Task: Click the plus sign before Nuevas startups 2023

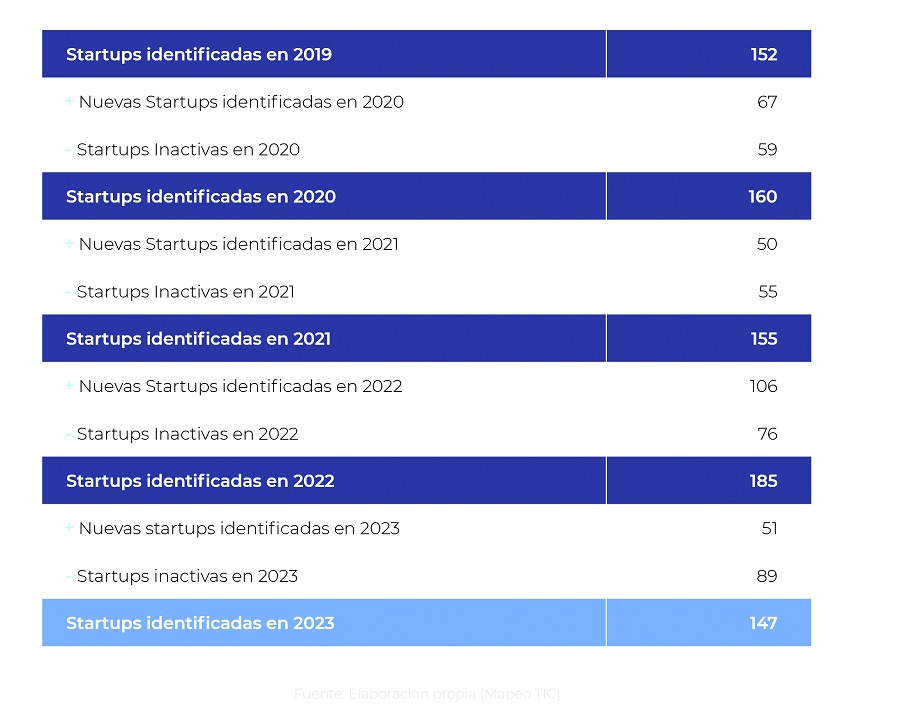Action: (69, 527)
